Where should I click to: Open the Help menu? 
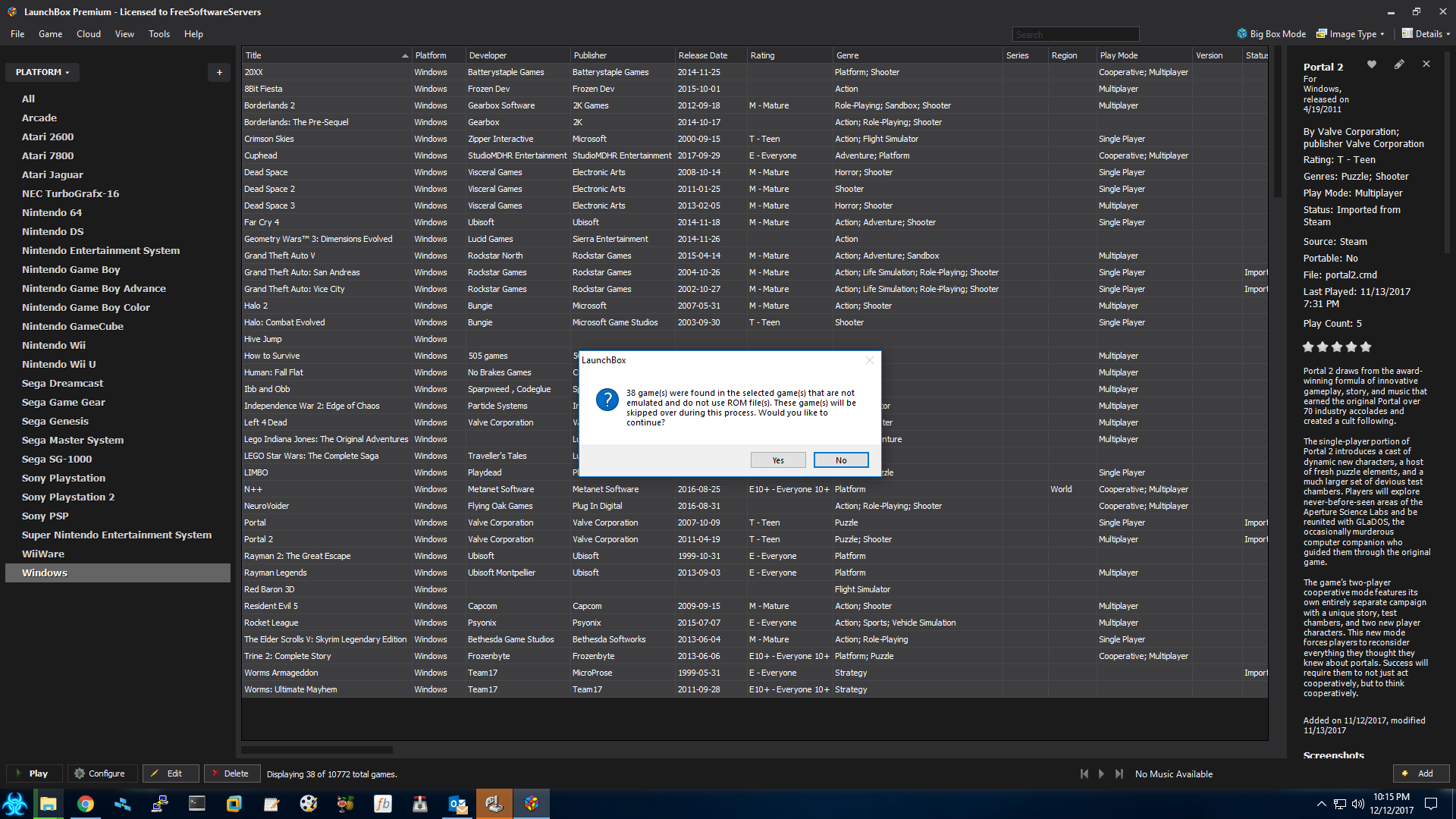point(193,34)
